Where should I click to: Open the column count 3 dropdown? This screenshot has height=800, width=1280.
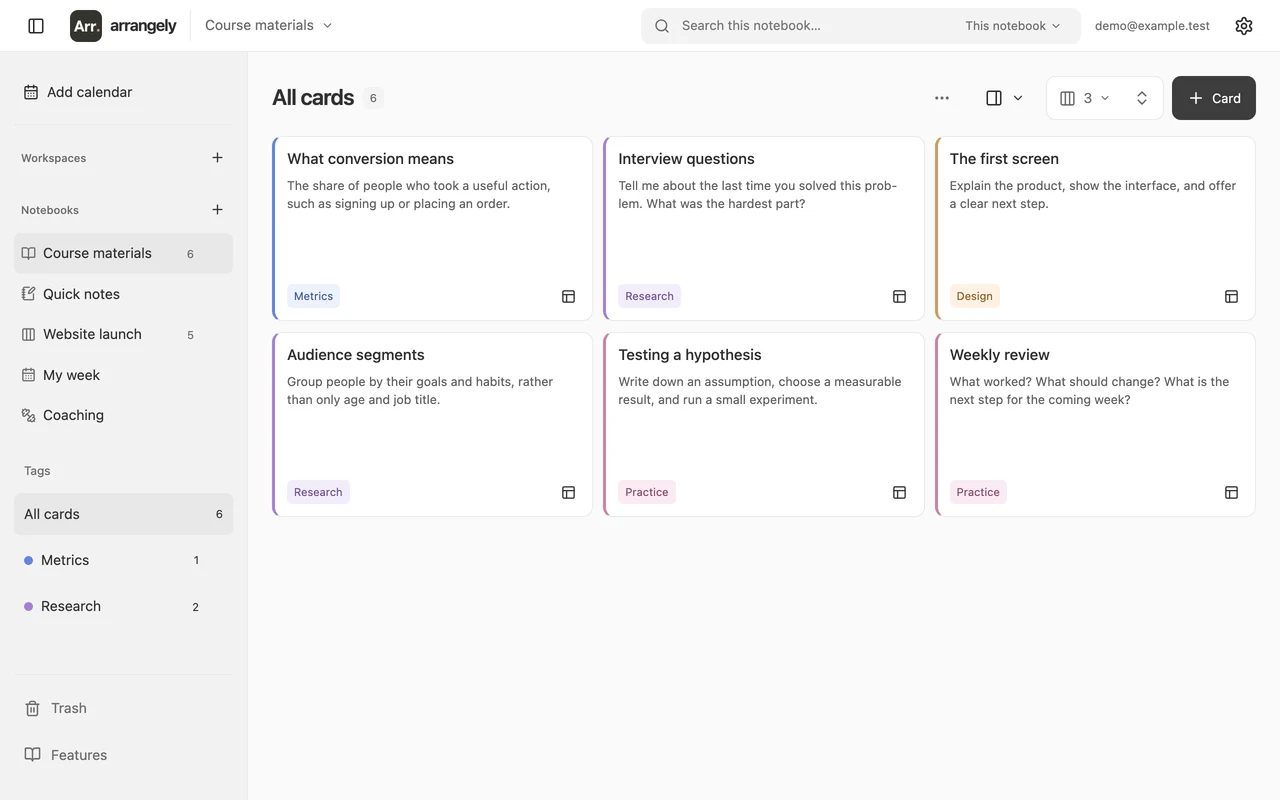(1085, 98)
